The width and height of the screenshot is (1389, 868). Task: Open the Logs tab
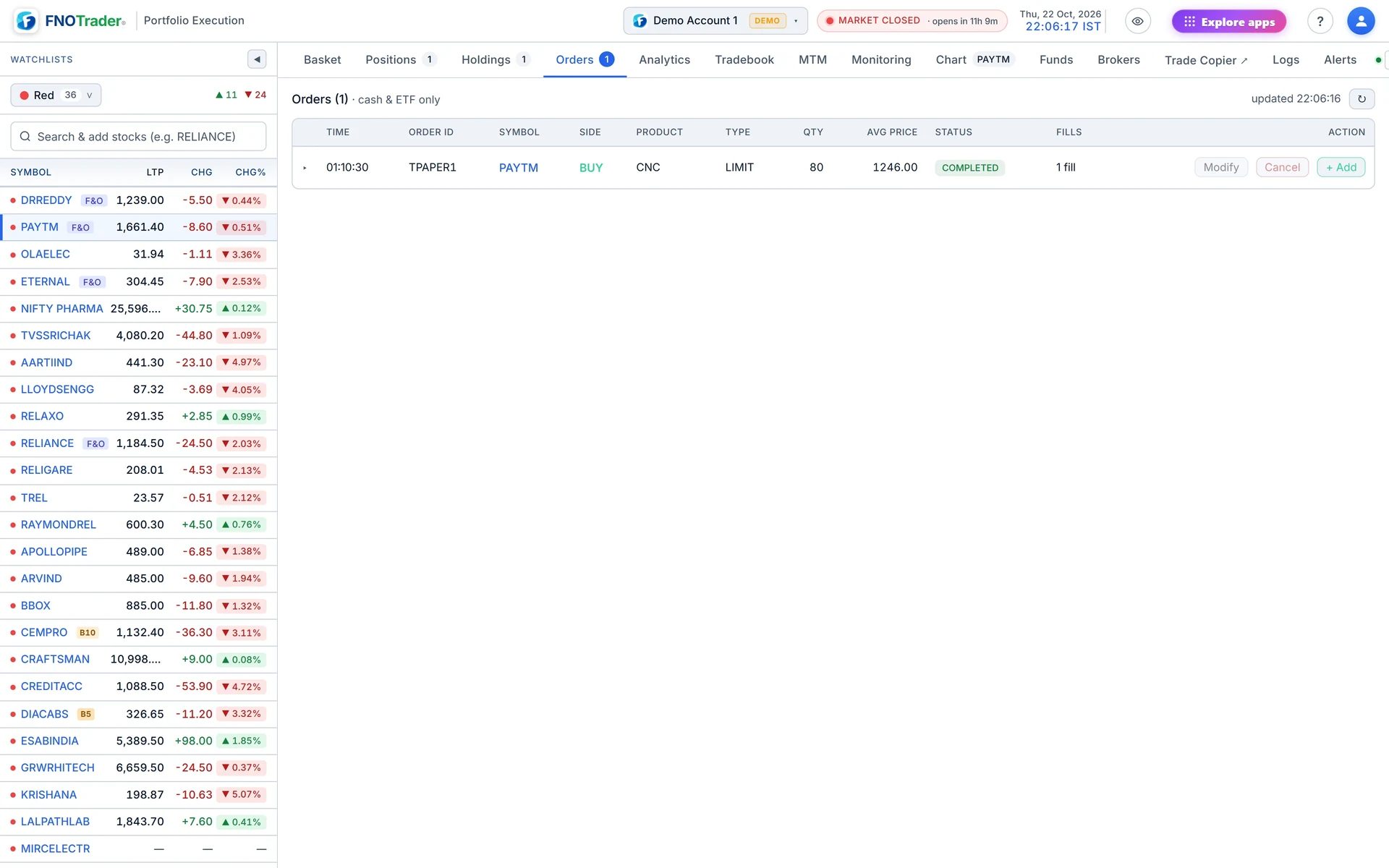tap(1286, 59)
